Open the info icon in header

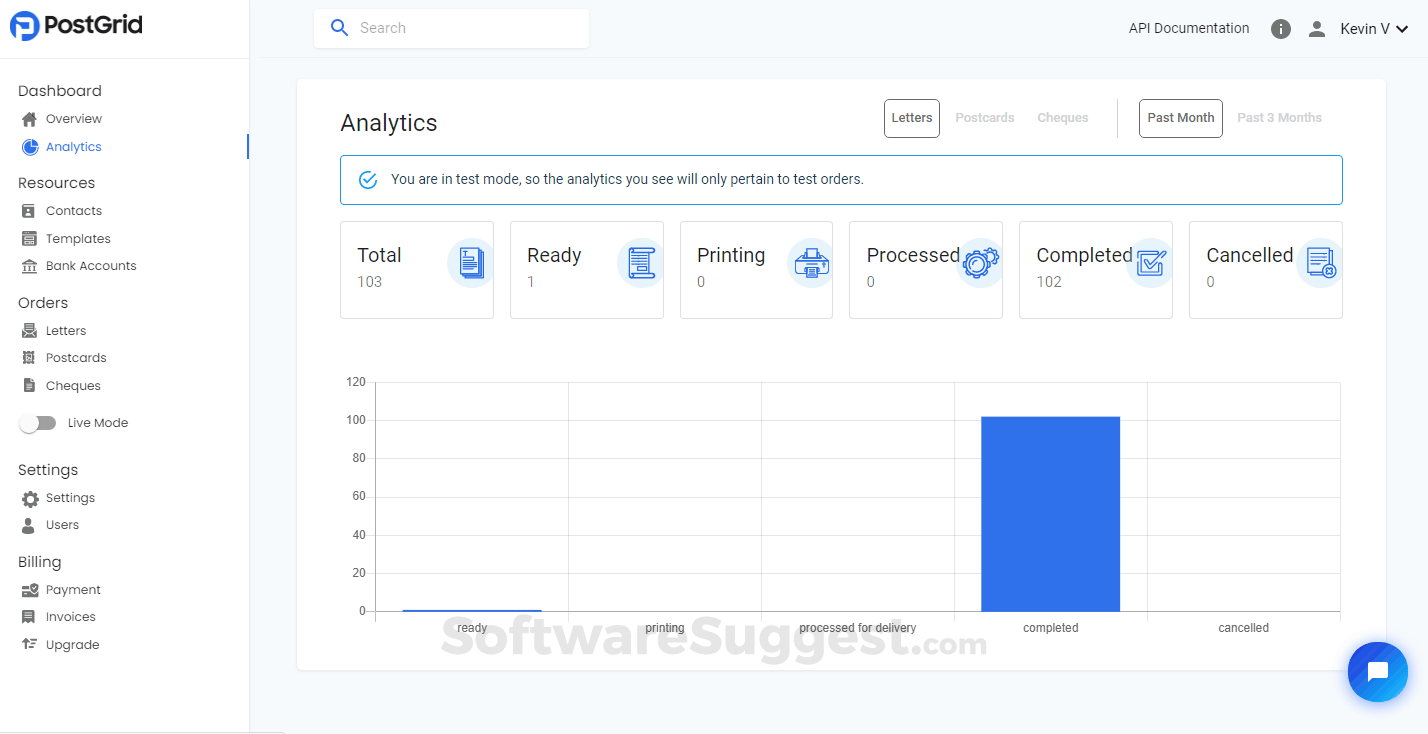[x=1281, y=29]
